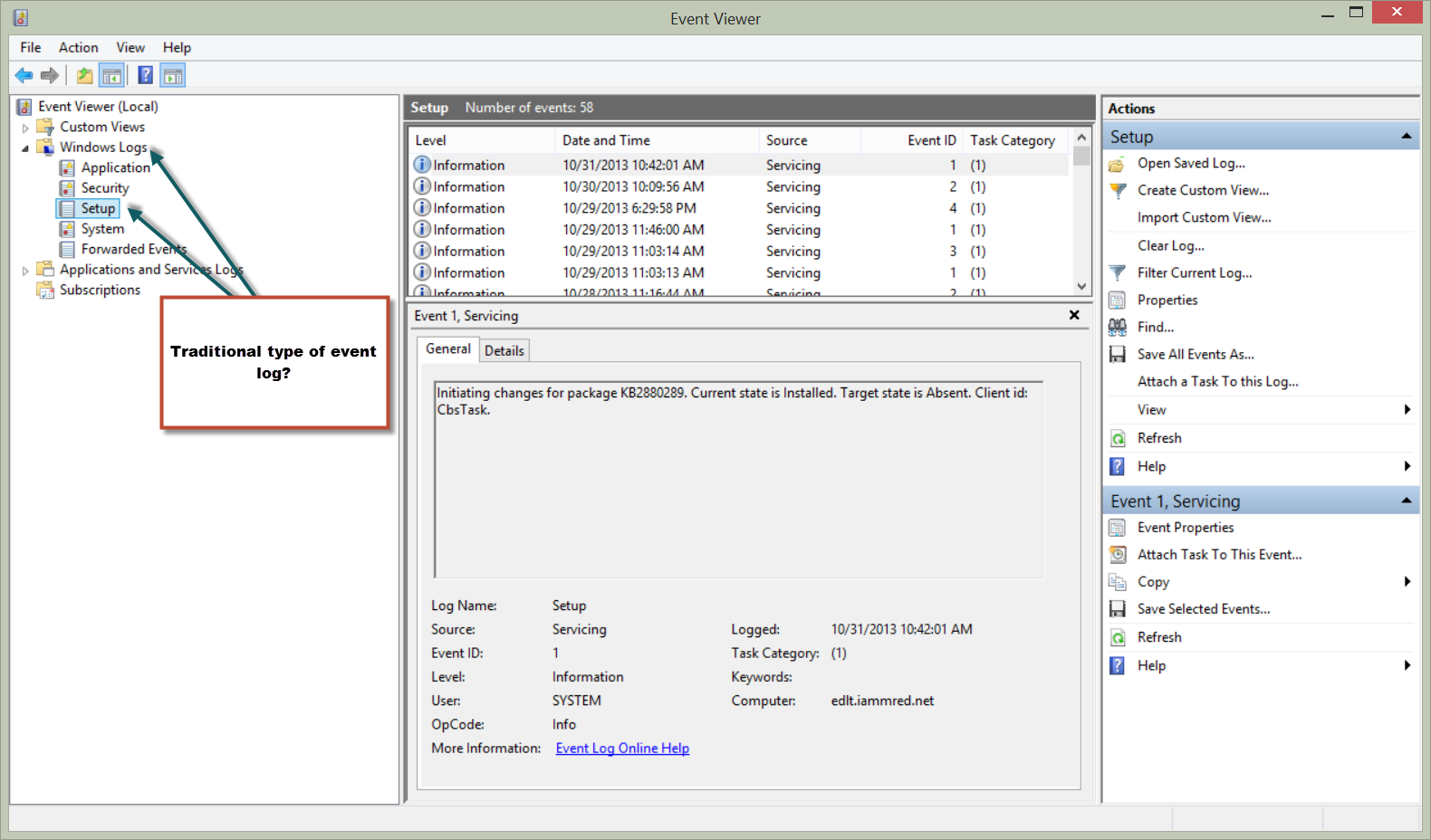Click Attach a Task To this Log... action

coord(1218,382)
